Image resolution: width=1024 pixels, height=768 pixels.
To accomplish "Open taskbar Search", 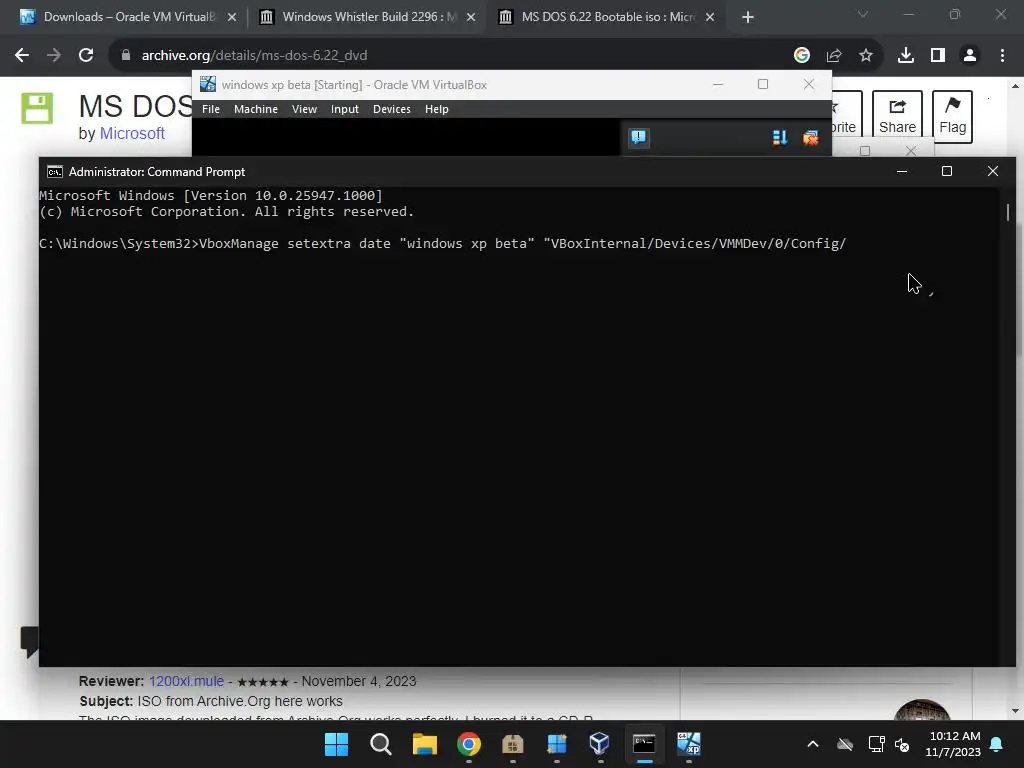I will [381, 744].
